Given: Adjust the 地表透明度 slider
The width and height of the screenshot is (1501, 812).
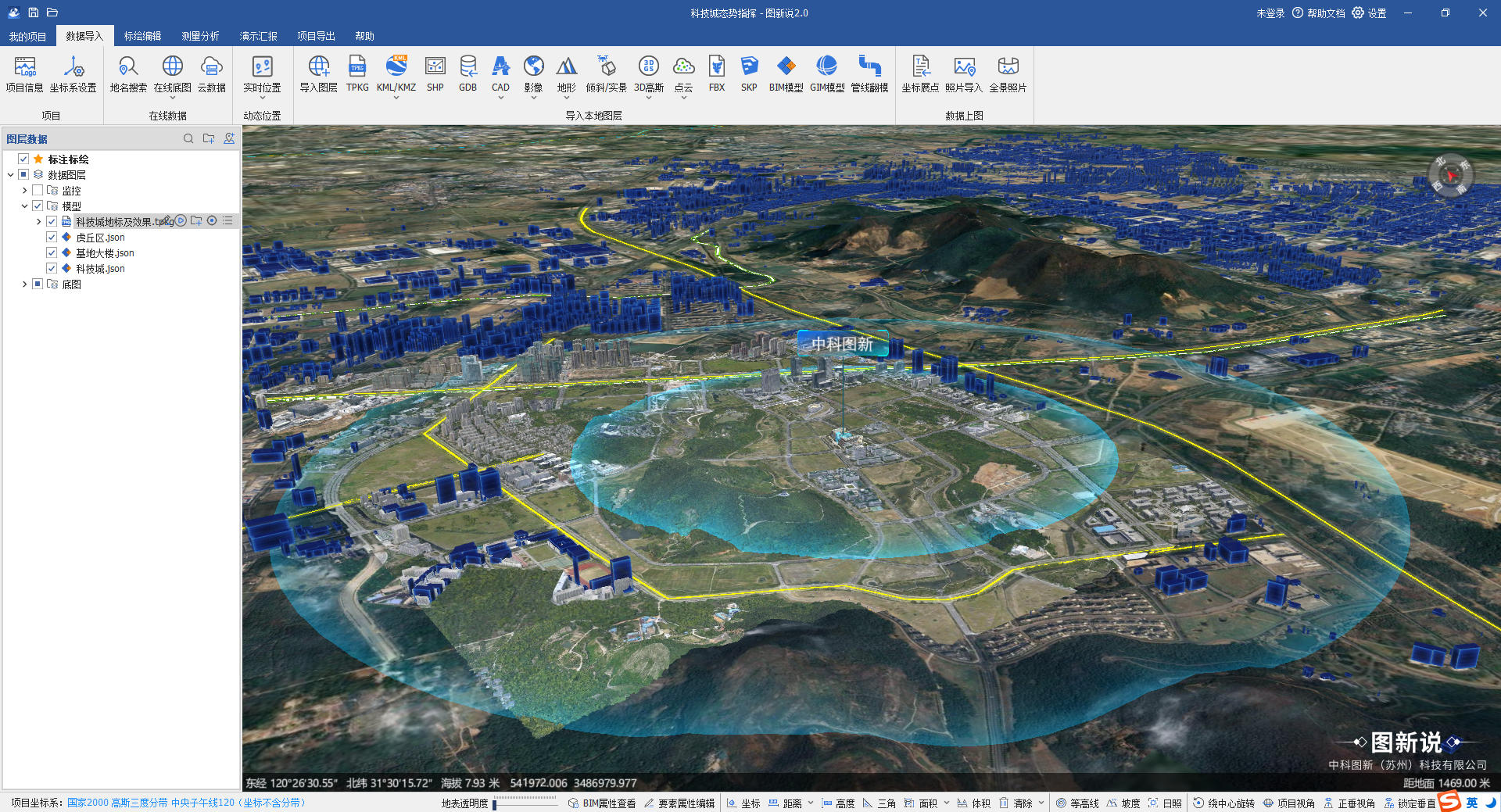Looking at the screenshot, I should (525, 803).
